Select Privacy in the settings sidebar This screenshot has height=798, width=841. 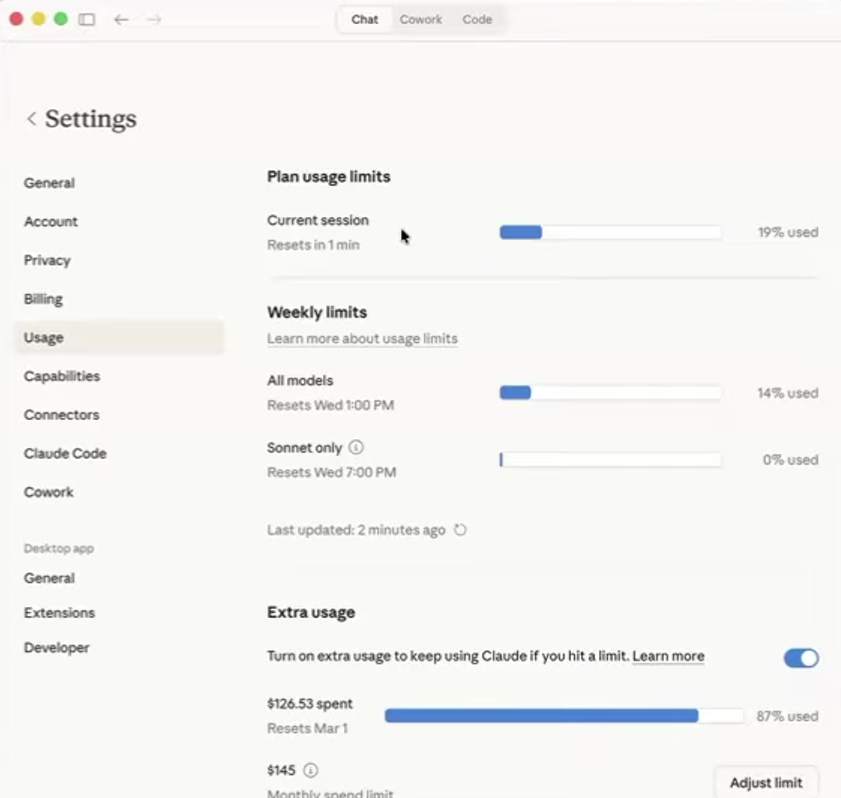[47, 260]
